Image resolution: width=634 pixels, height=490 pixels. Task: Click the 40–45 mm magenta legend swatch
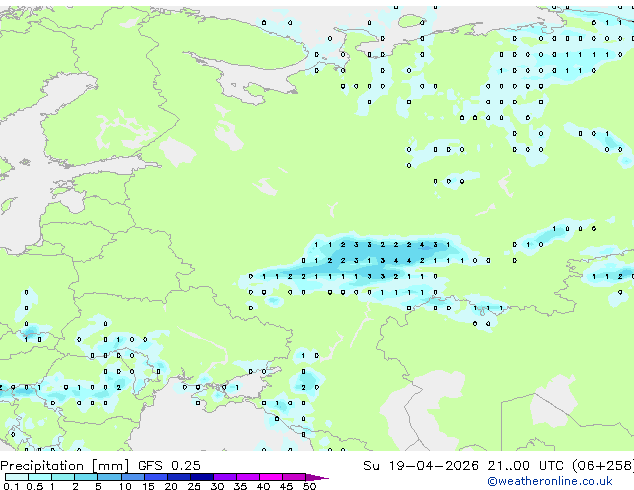(271, 477)
